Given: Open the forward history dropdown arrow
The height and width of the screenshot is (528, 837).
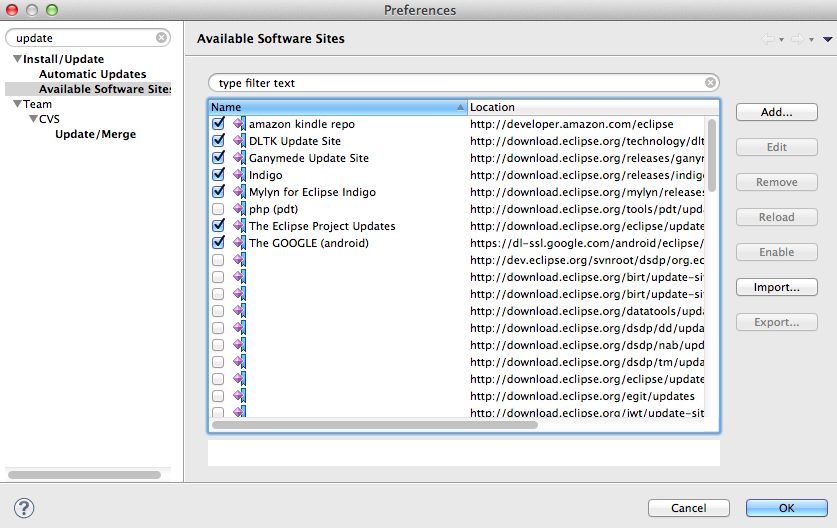Looking at the screenshot, I should (811, 40).
